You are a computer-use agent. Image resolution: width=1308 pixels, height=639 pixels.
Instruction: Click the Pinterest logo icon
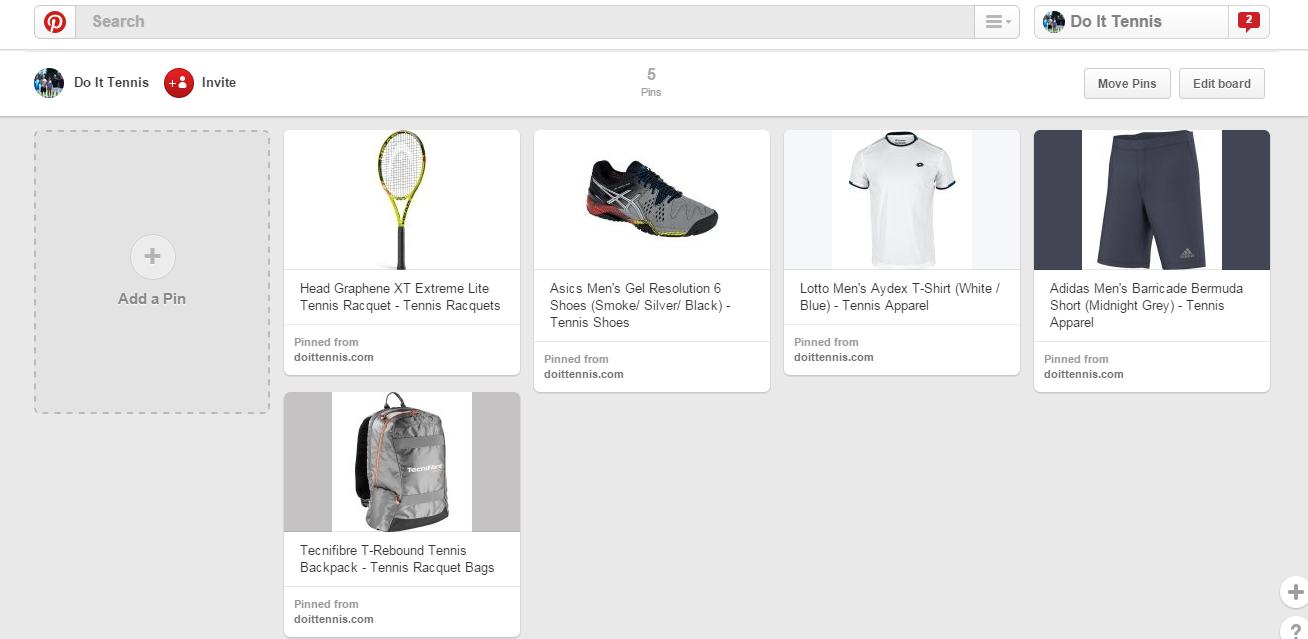[55, 22]
